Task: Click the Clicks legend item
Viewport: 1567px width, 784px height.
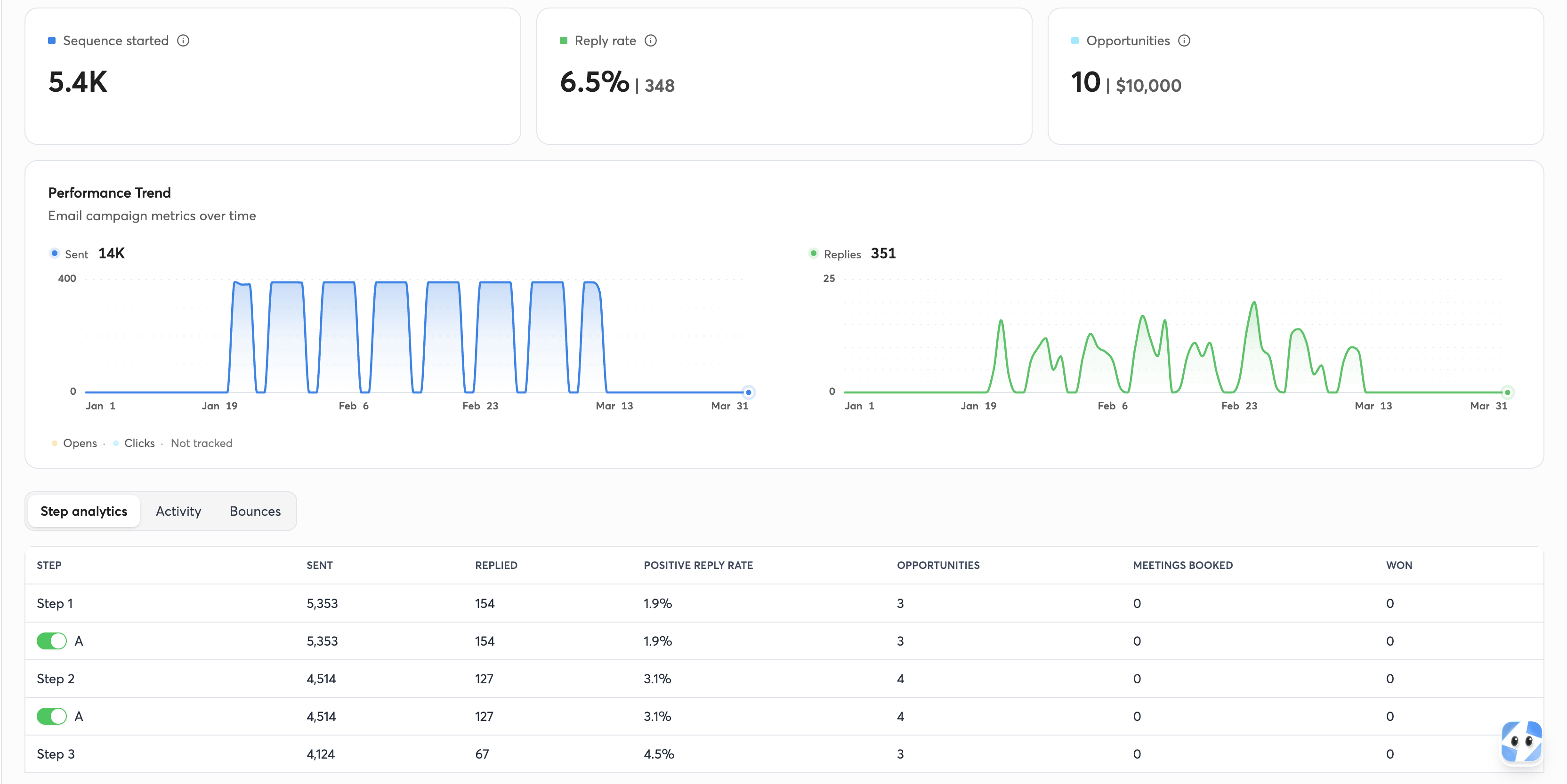Action: click(x=134, y=443)
